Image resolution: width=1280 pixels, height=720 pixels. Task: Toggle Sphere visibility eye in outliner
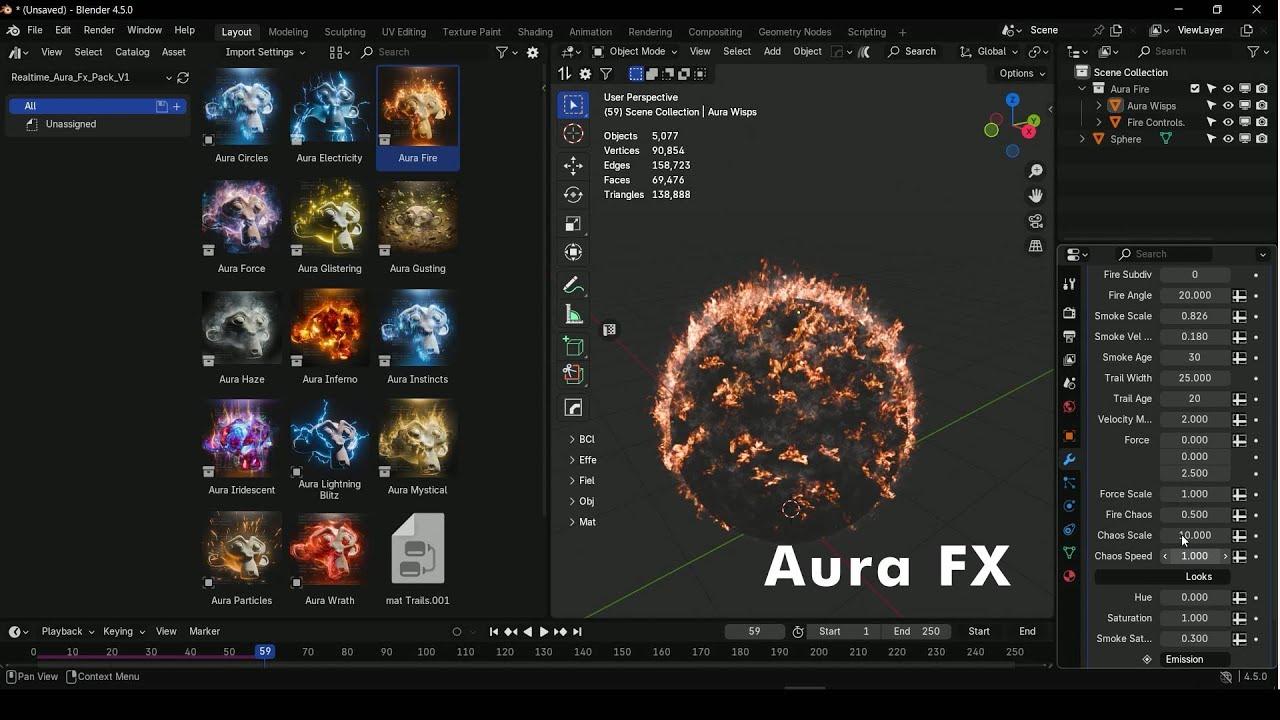(1228, 139)
